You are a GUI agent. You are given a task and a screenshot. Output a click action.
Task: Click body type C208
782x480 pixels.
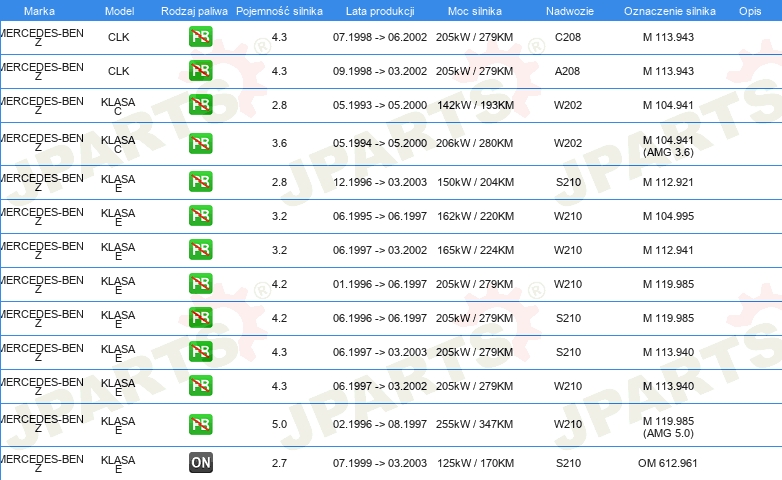pyautogui.click(x=568, y=37)
